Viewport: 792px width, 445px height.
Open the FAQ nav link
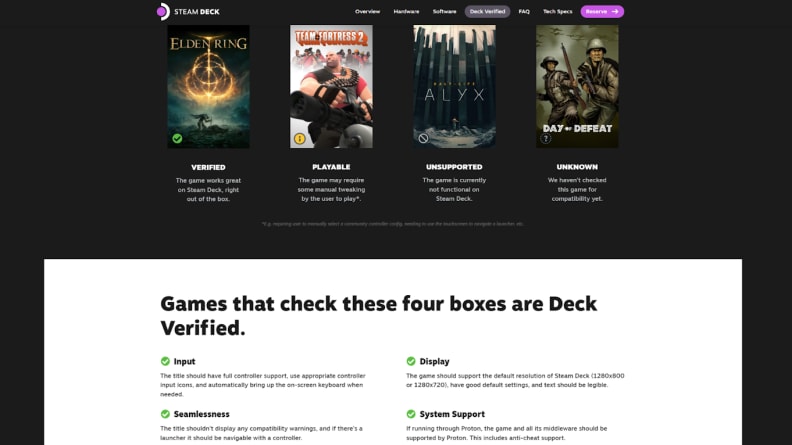524,11
